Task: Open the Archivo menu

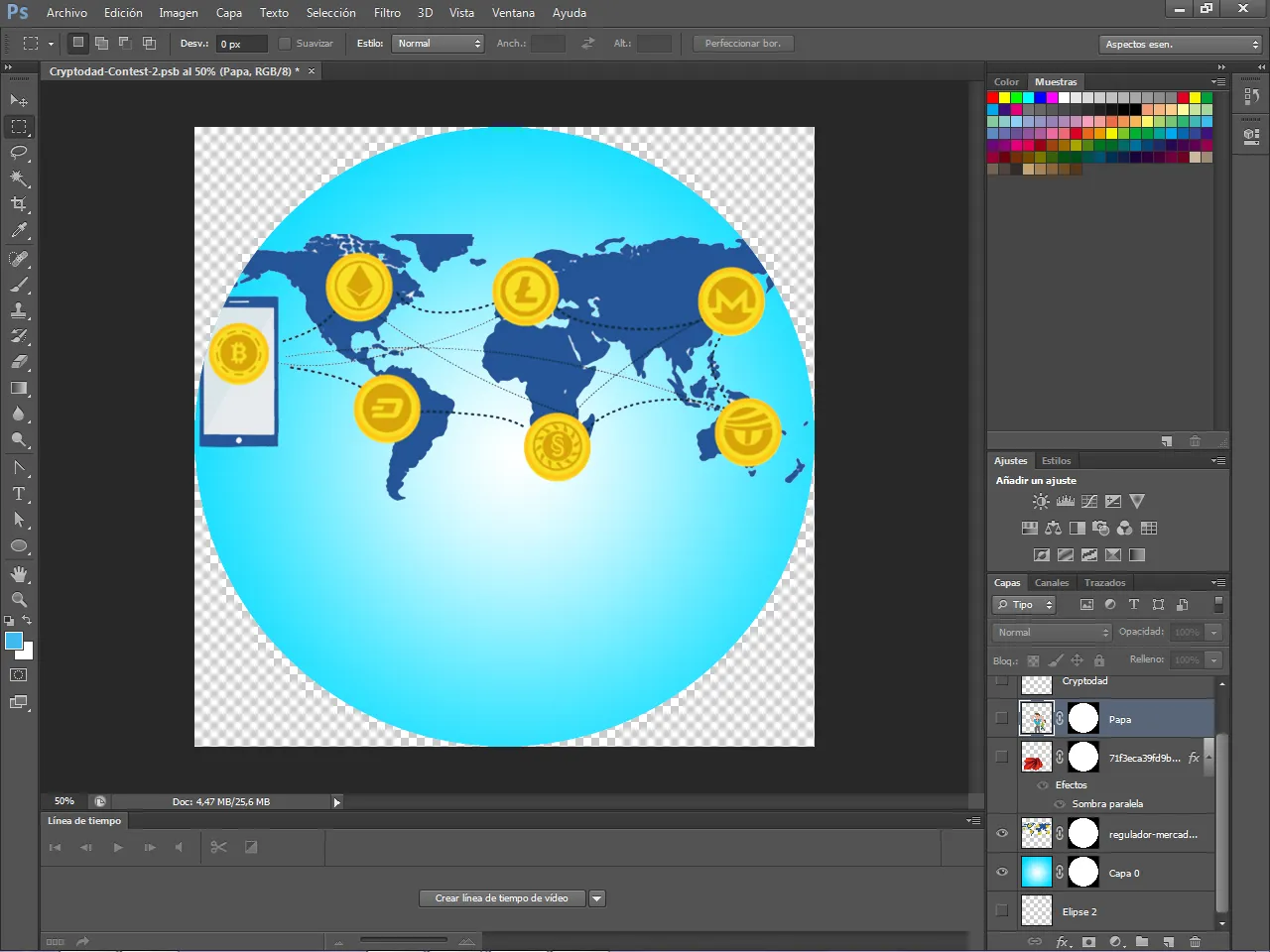Action: tap(66, 13)
